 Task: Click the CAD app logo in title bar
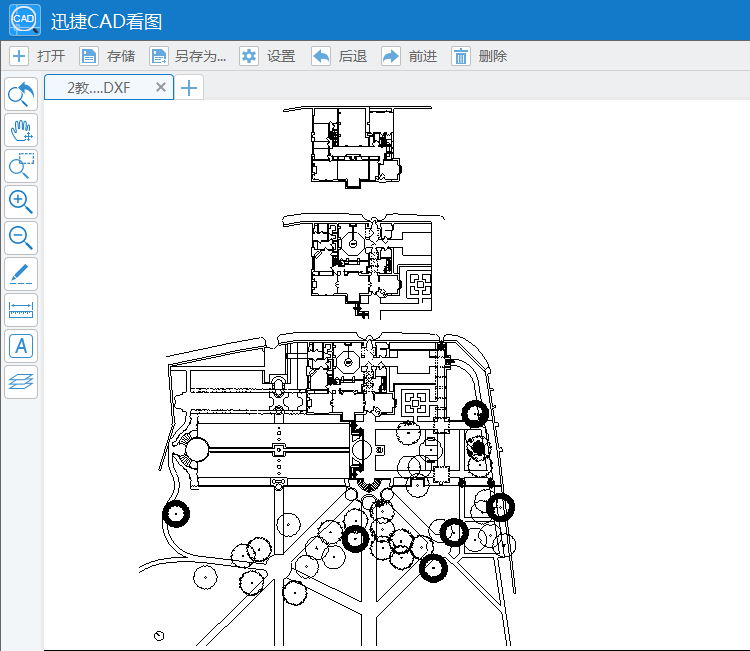point(24,20)
